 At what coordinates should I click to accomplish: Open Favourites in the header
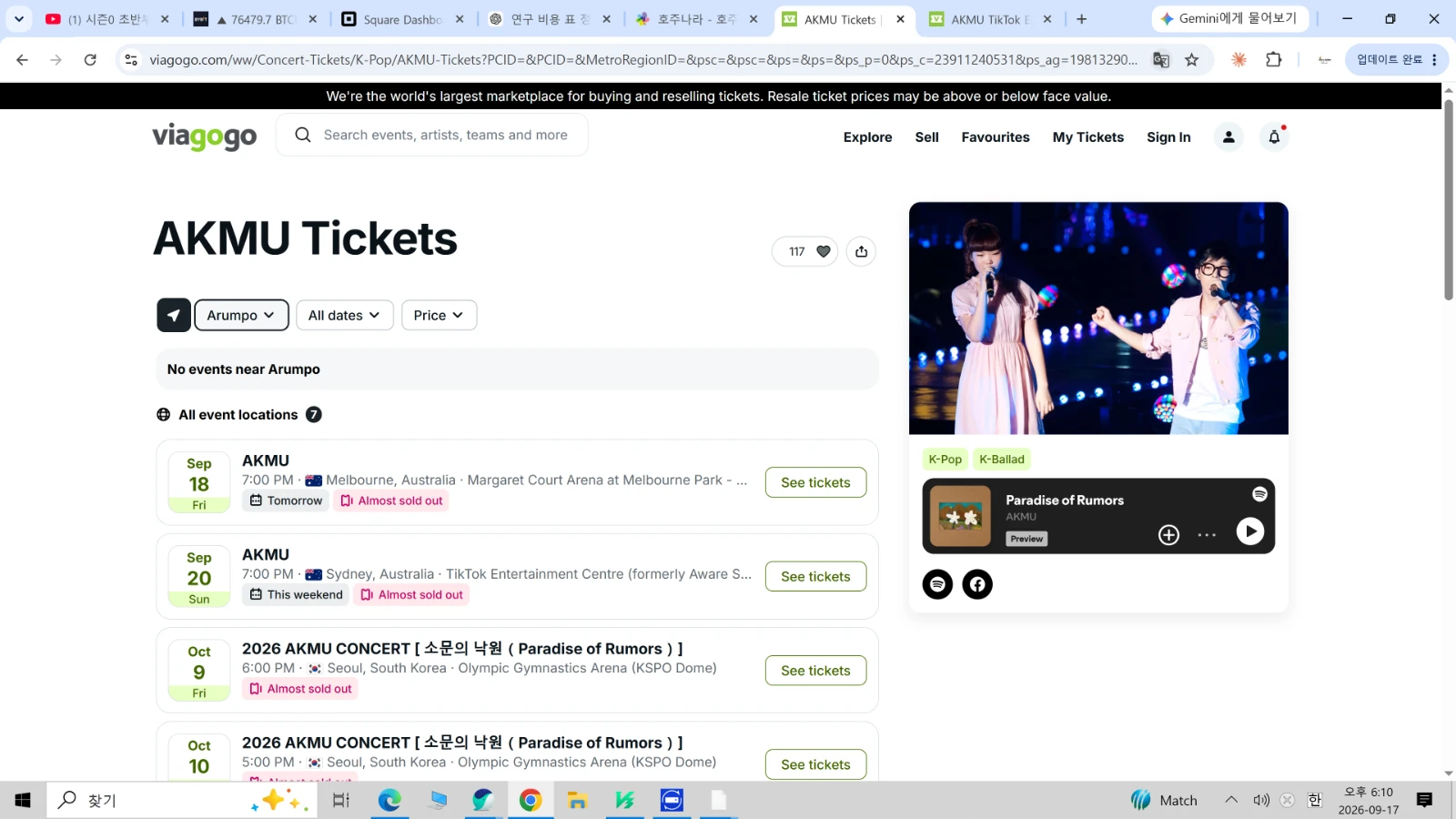coord(996,137)
